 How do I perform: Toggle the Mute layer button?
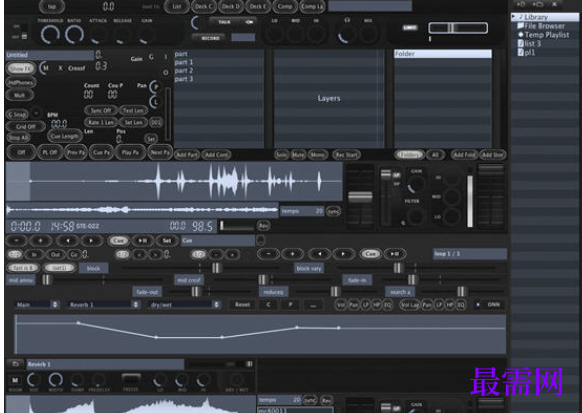(298, 155)
